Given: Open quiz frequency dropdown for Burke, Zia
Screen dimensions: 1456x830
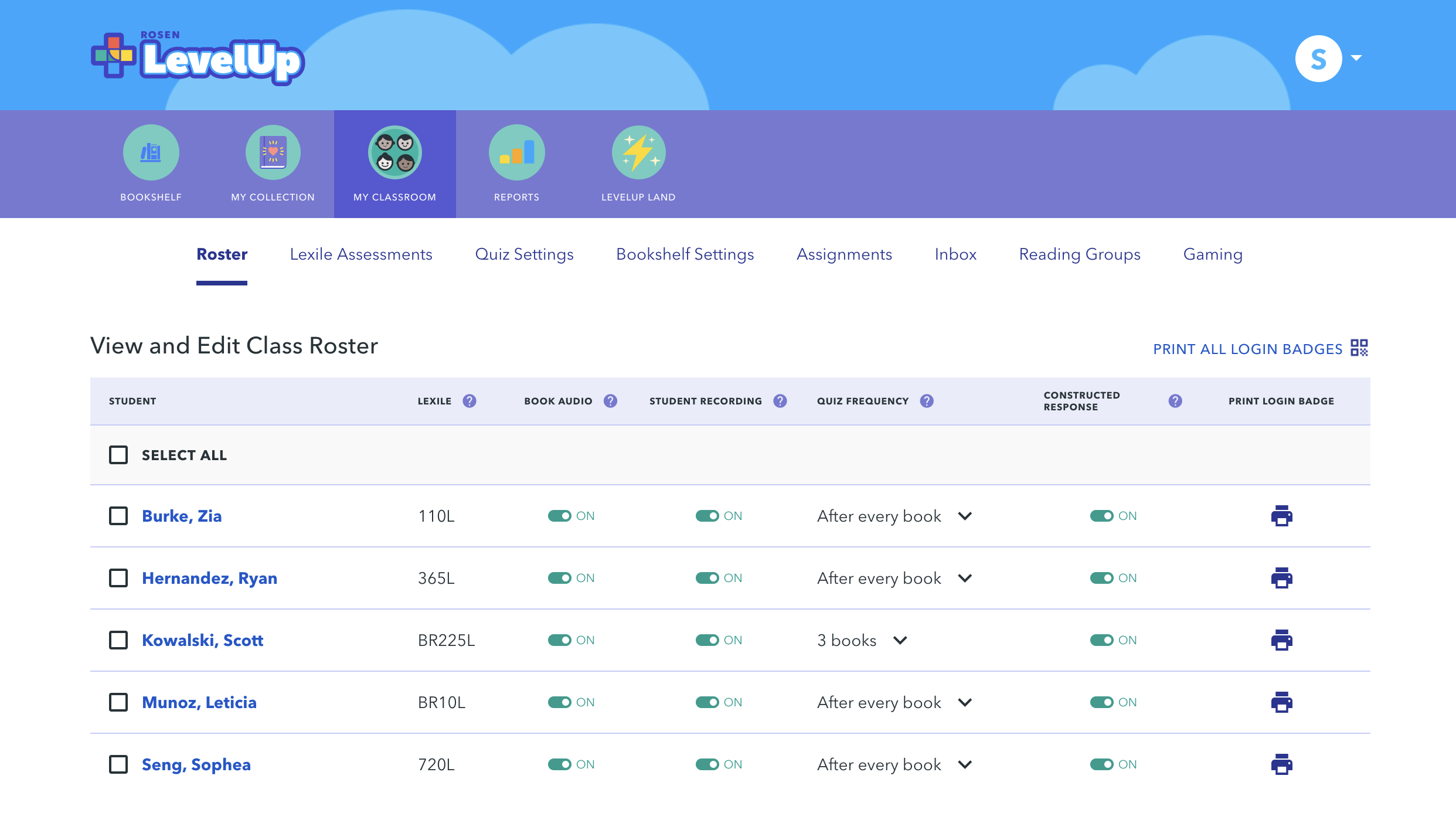Looking at the screenshot, I should pos(964,516).
